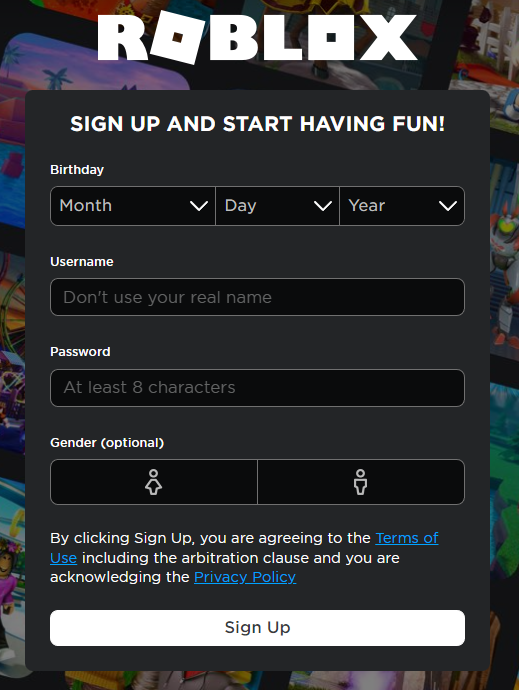
Task: Open the Year birthday dropdown
Action: click(x=402, y=206)
